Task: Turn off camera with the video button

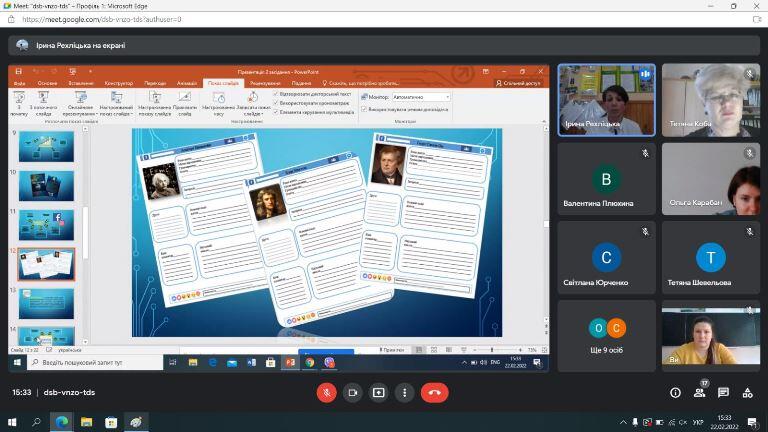Action: click(353, 393)
